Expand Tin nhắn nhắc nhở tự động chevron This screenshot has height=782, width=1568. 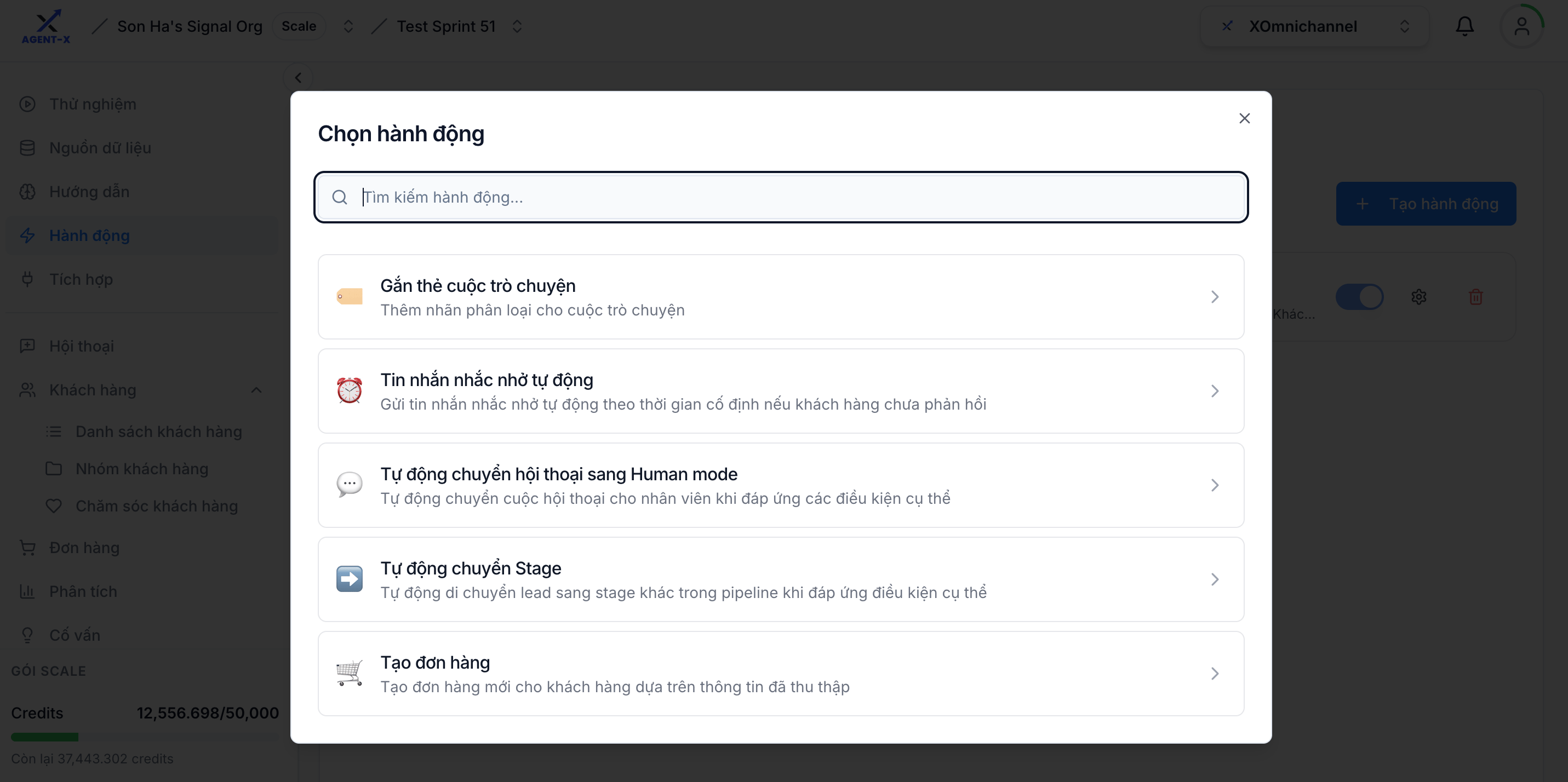(1214, 390)
